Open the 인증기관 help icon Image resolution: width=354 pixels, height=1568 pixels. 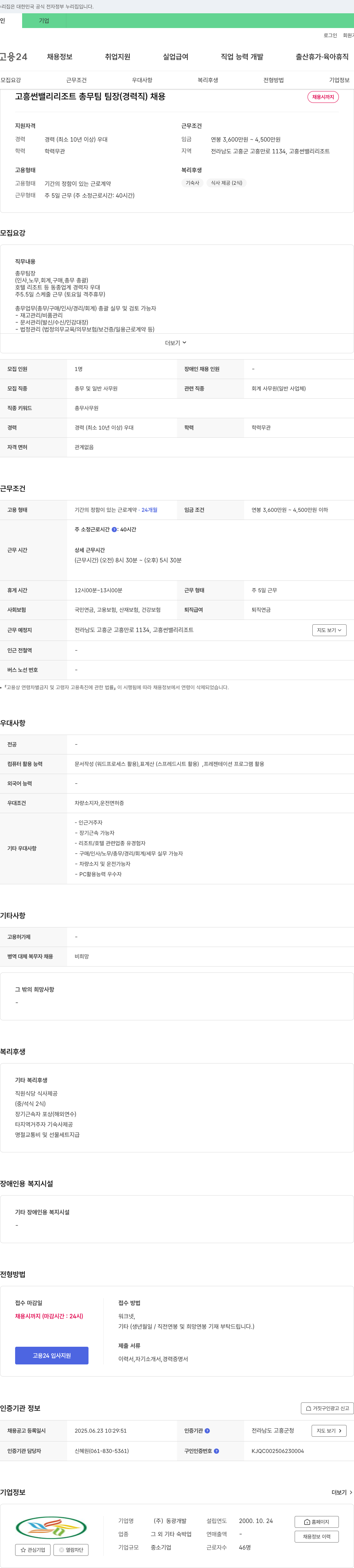tap(207, 1430)
